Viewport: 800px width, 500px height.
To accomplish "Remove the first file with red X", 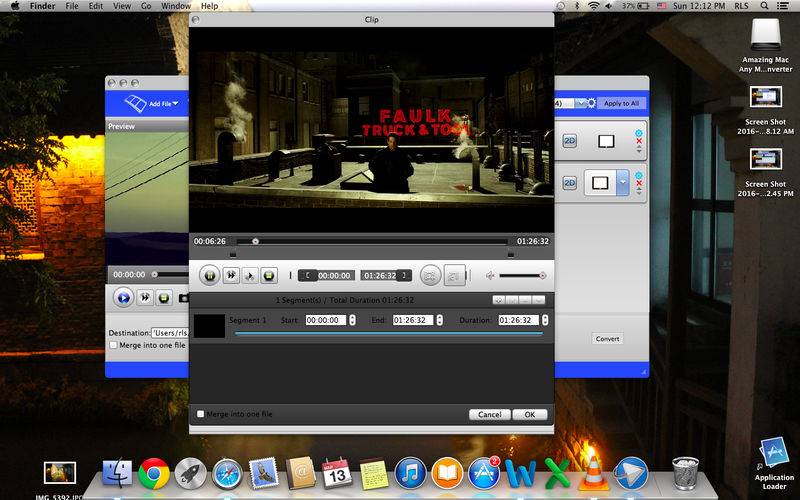I will [x=639, y=141].
